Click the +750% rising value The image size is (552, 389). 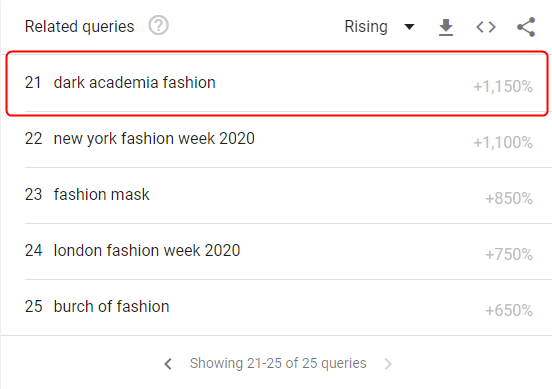tap(509, 255)
